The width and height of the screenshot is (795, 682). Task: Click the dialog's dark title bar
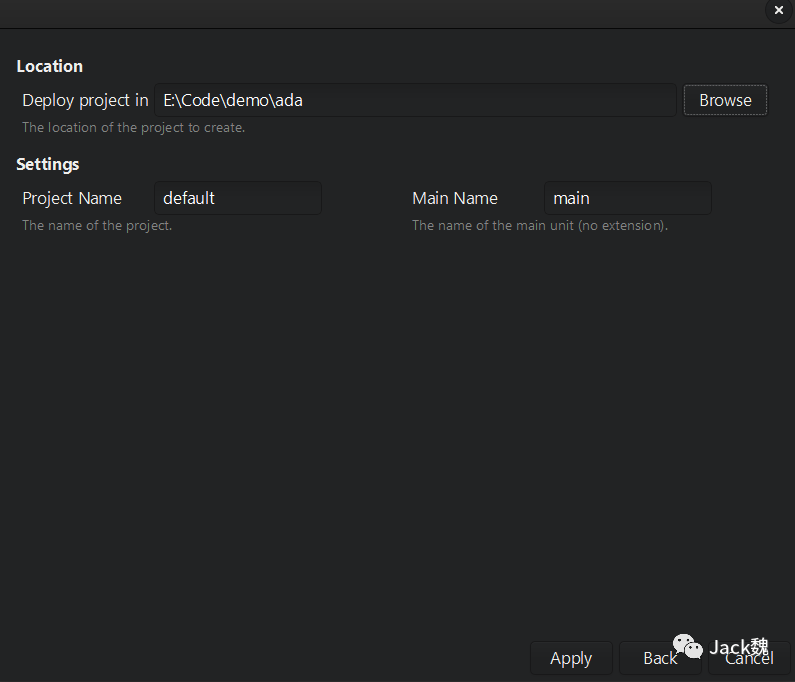[380, 12]
